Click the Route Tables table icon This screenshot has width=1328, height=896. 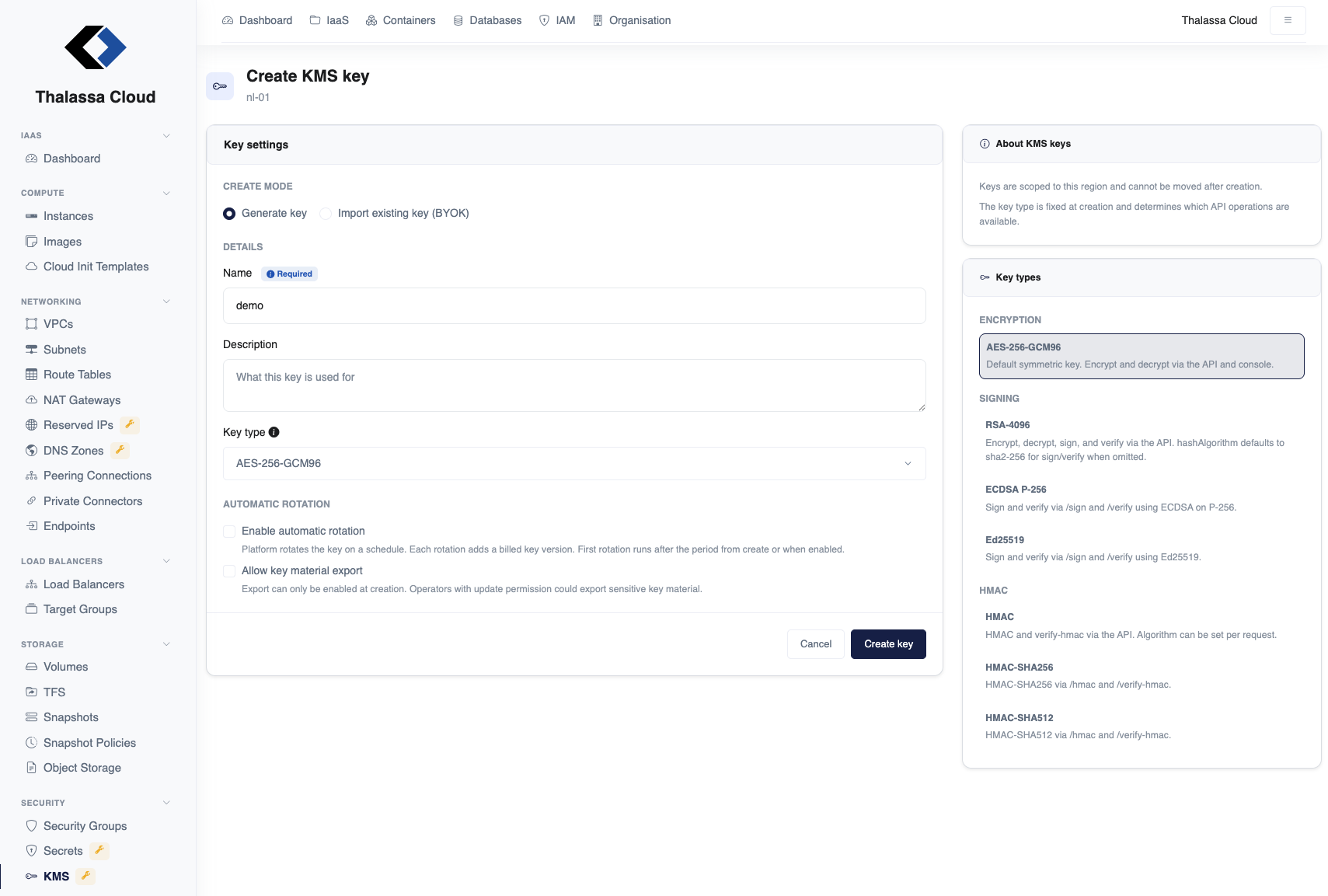point(31,375)
